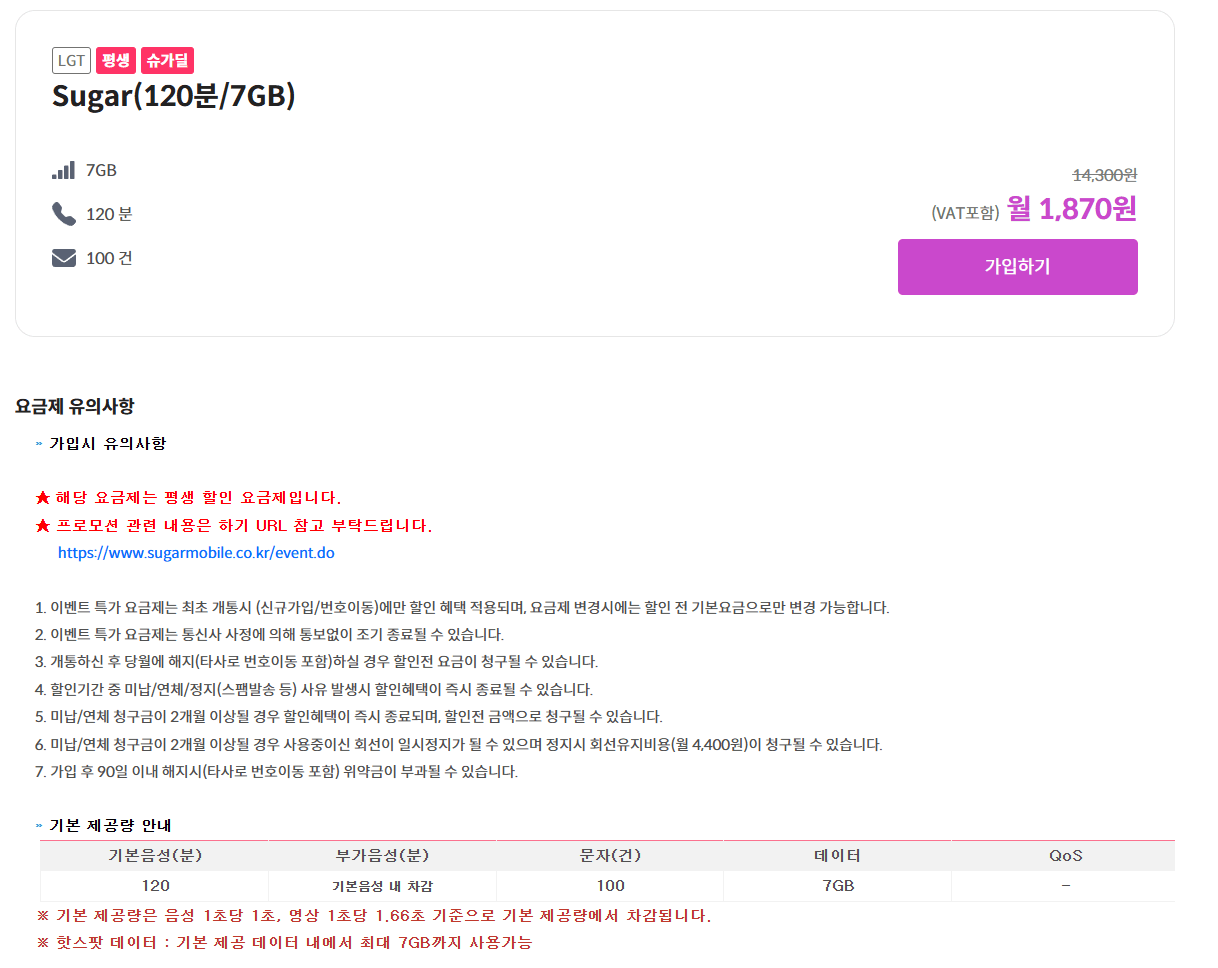Select the phone receiver icon beside 120분
Viewport: 1218px width, 968px height.
pos(62,213)
